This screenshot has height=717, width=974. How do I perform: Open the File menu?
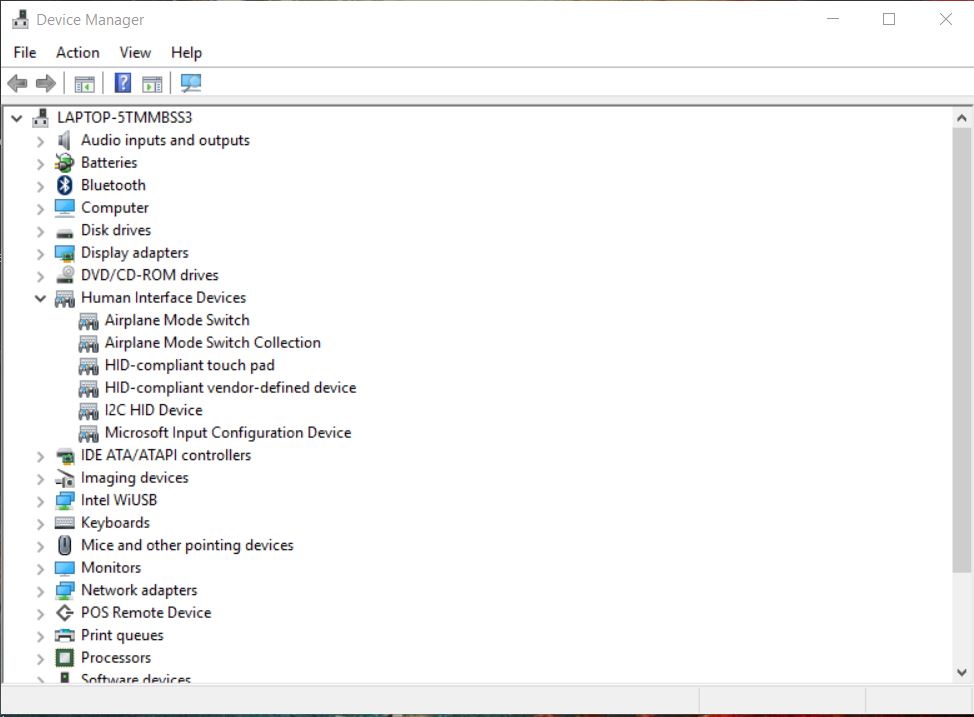coord(25,53)
